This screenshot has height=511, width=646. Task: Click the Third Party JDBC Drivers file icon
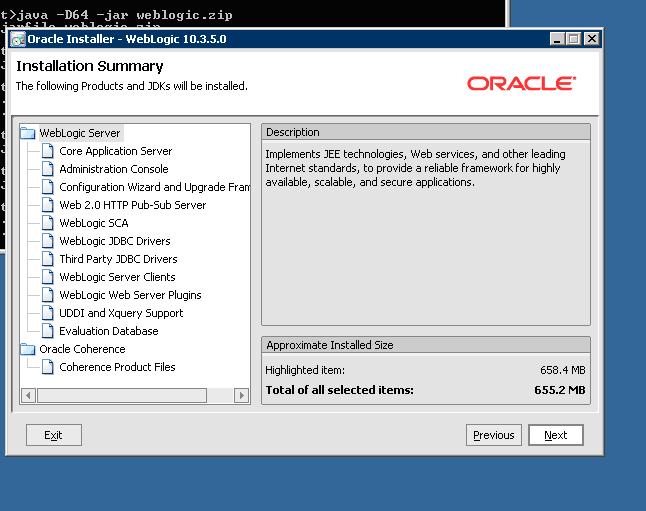(47, 259)
